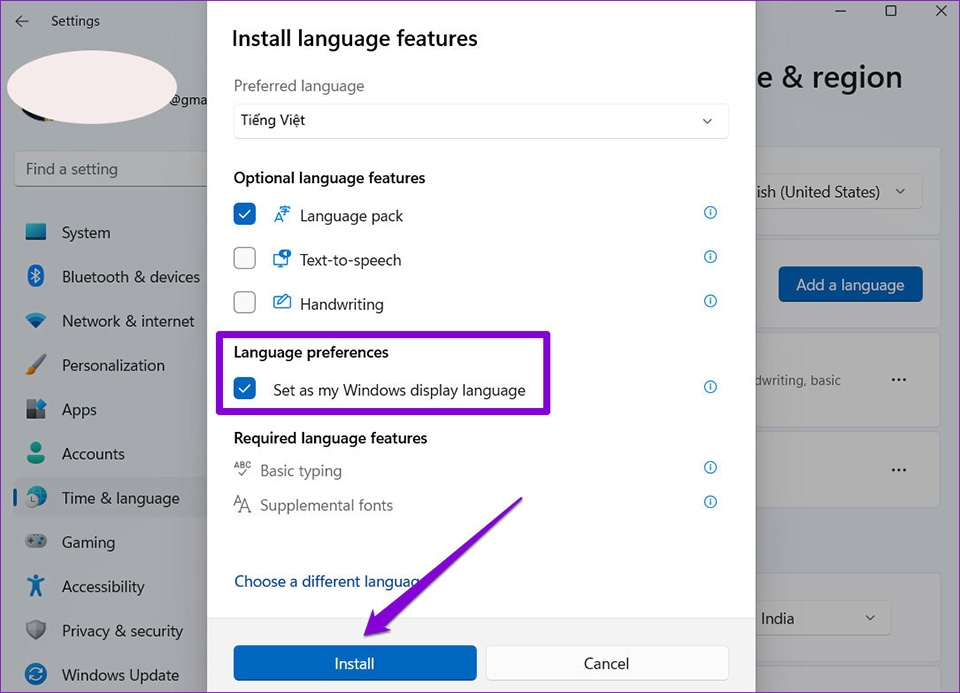Screen dimensions: 960x693
Task: Enable the Handwriting checkbox
Action: coord(244,302)
